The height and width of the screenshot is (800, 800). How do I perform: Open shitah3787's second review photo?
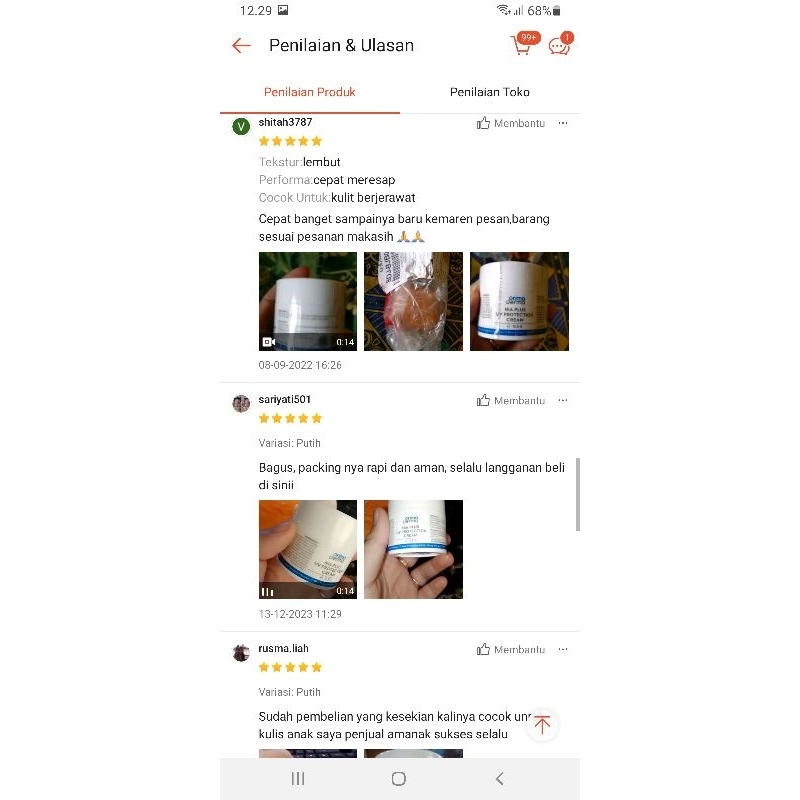click(x=413, y=301)
